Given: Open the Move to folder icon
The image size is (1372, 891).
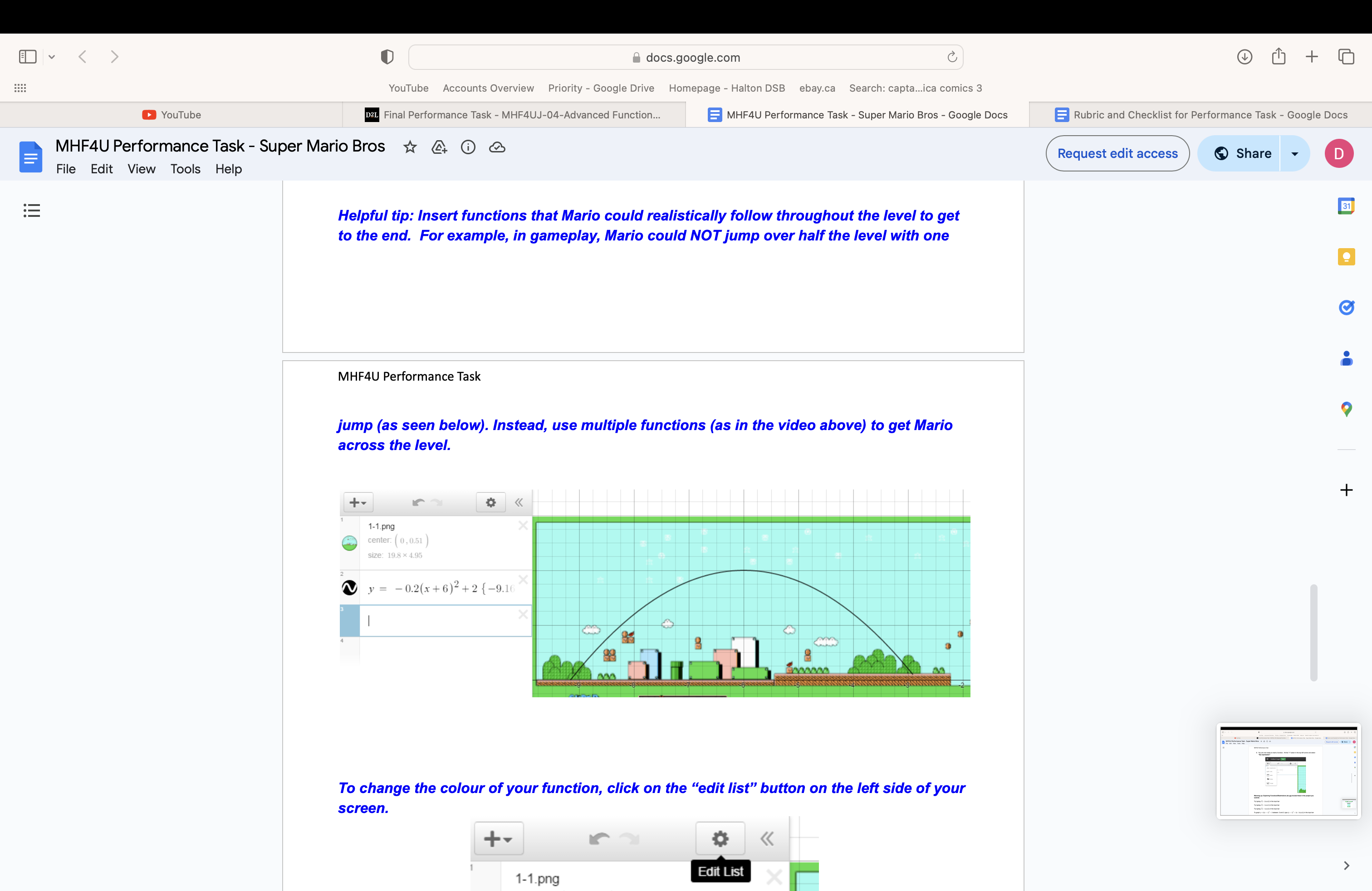Looking at the screenshot, I should coord(439,147).
